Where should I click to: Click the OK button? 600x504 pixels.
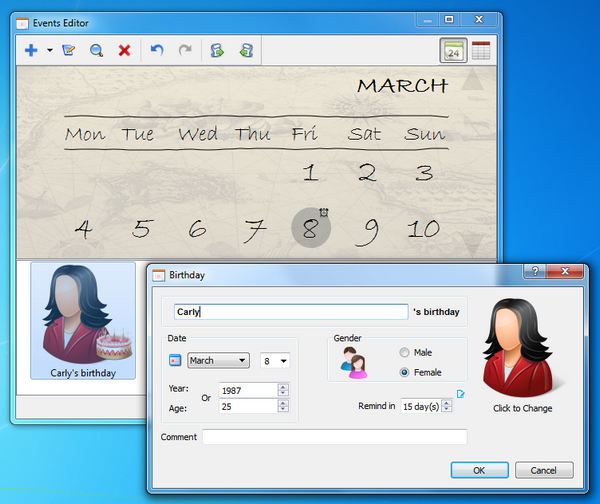pos(479,470)
